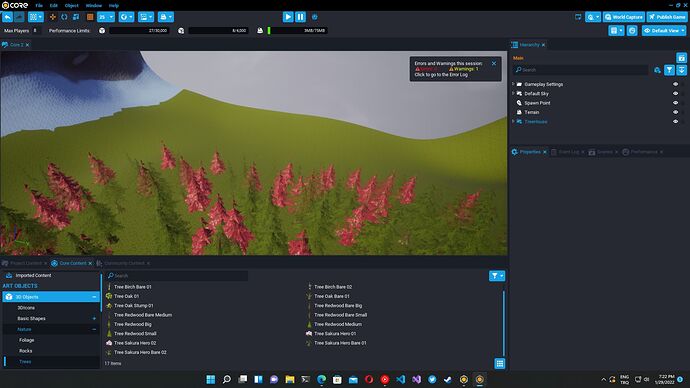Viewport: 690px width, 388px height.
Task: Open the Help menu
Action: [x=114, y=6]
